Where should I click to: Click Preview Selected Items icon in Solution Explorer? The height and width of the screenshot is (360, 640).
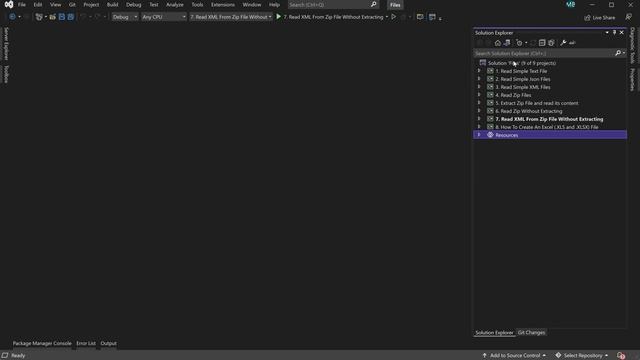(x=572, y=43)
